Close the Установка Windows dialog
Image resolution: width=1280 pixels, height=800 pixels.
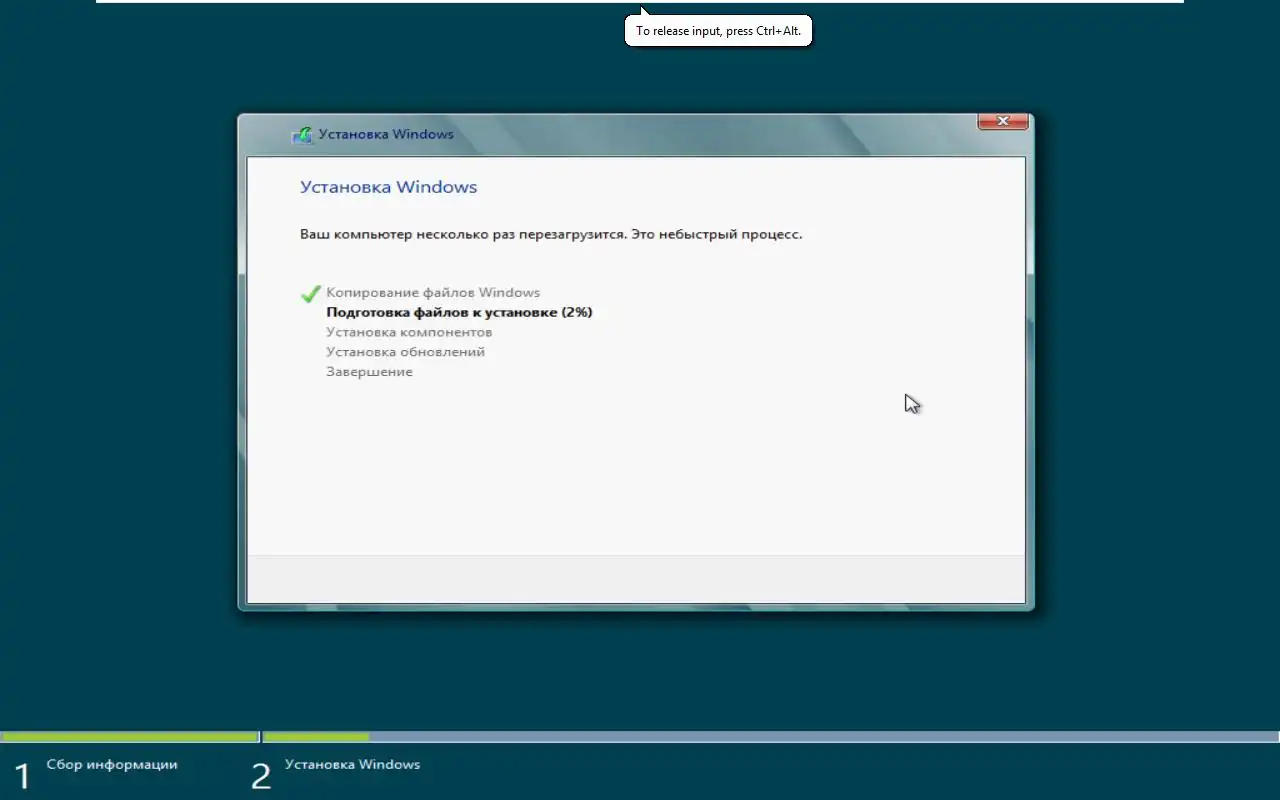(1002, 121)
